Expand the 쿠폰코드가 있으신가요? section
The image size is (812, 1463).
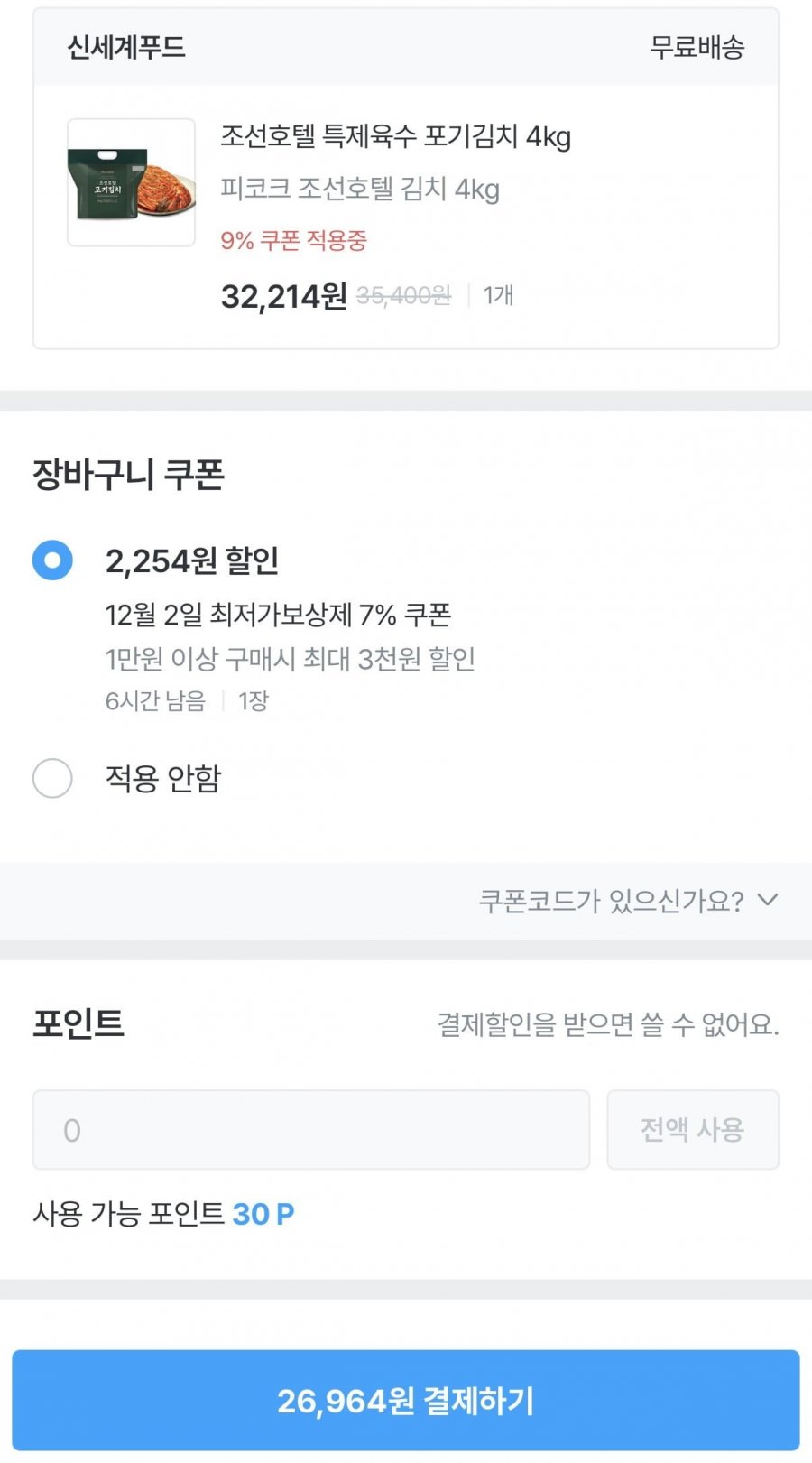(612, 901)
